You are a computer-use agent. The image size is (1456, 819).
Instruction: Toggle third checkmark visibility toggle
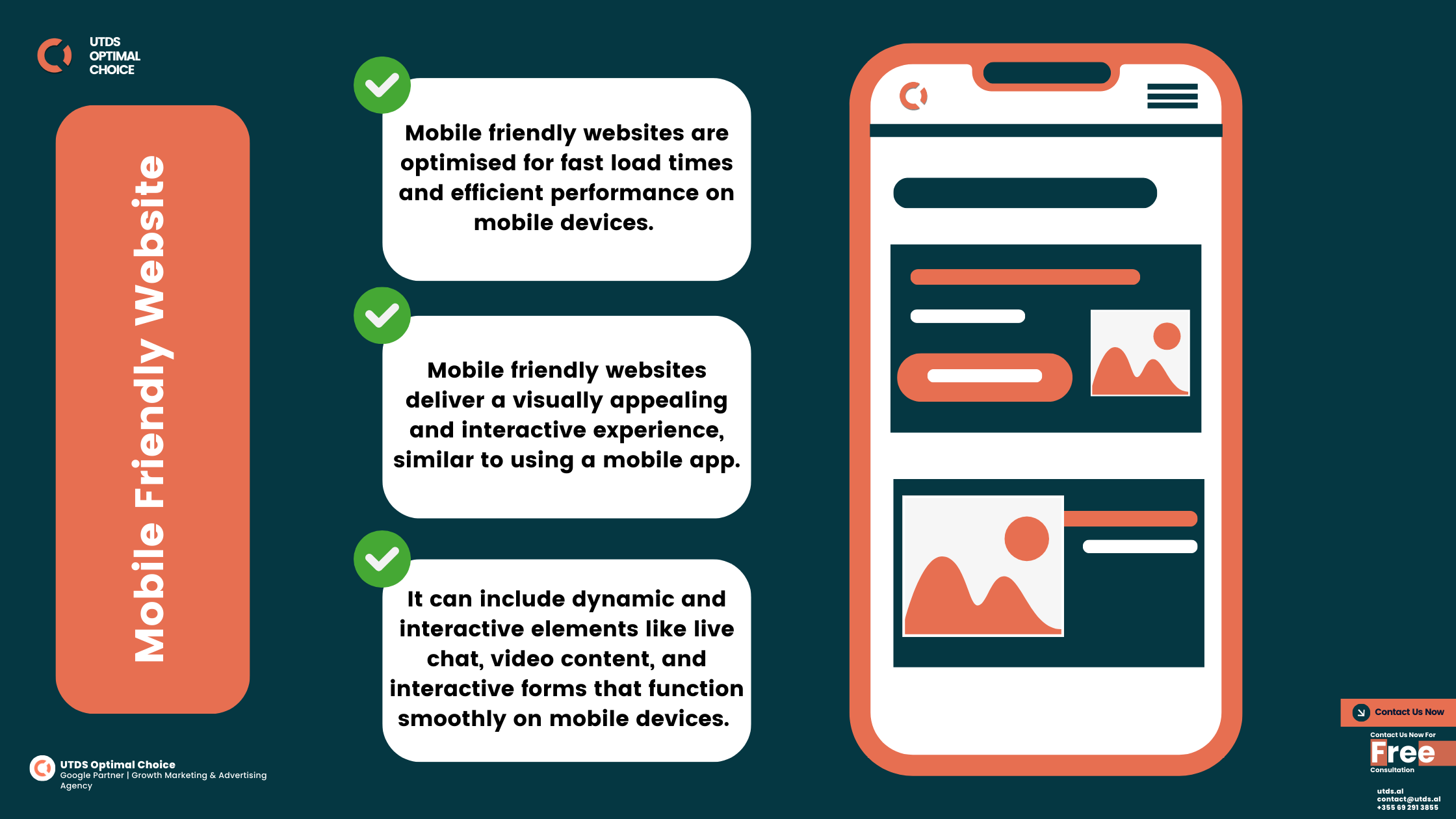click(x=384, y=558)
